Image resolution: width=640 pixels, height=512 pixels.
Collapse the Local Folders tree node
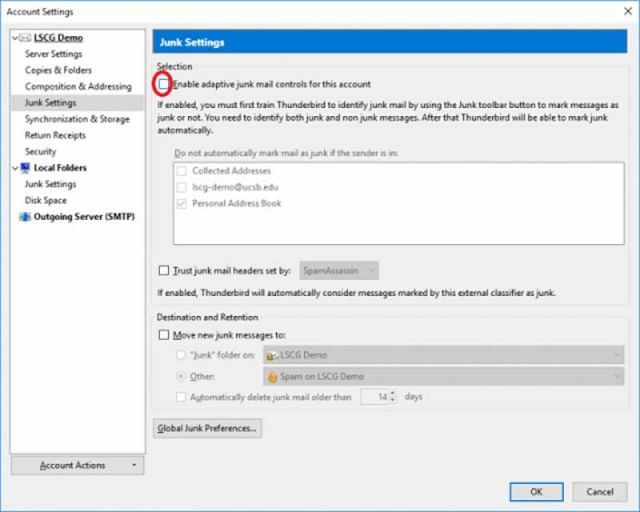15,168
